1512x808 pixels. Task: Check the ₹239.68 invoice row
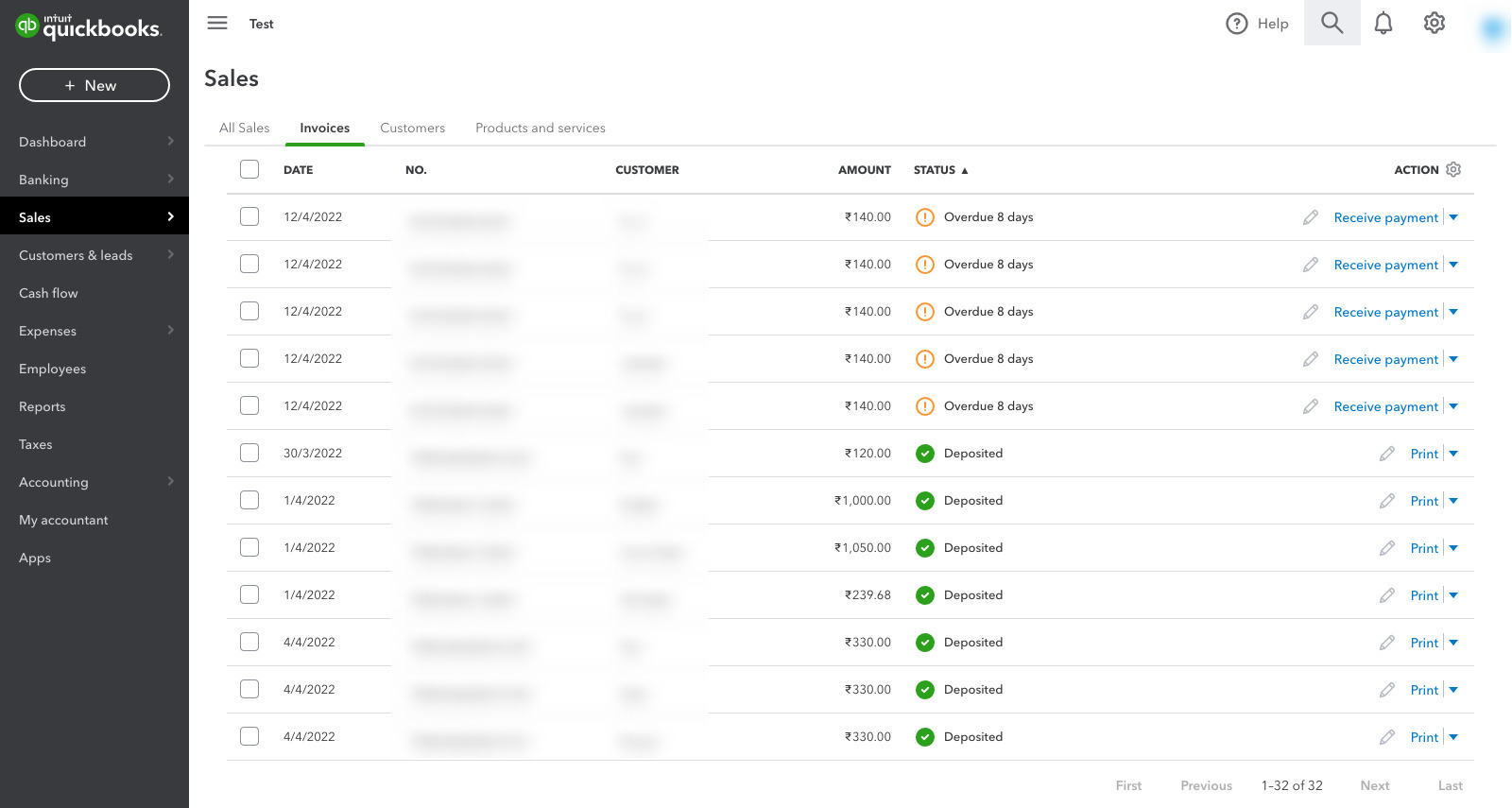coord(249,594)
